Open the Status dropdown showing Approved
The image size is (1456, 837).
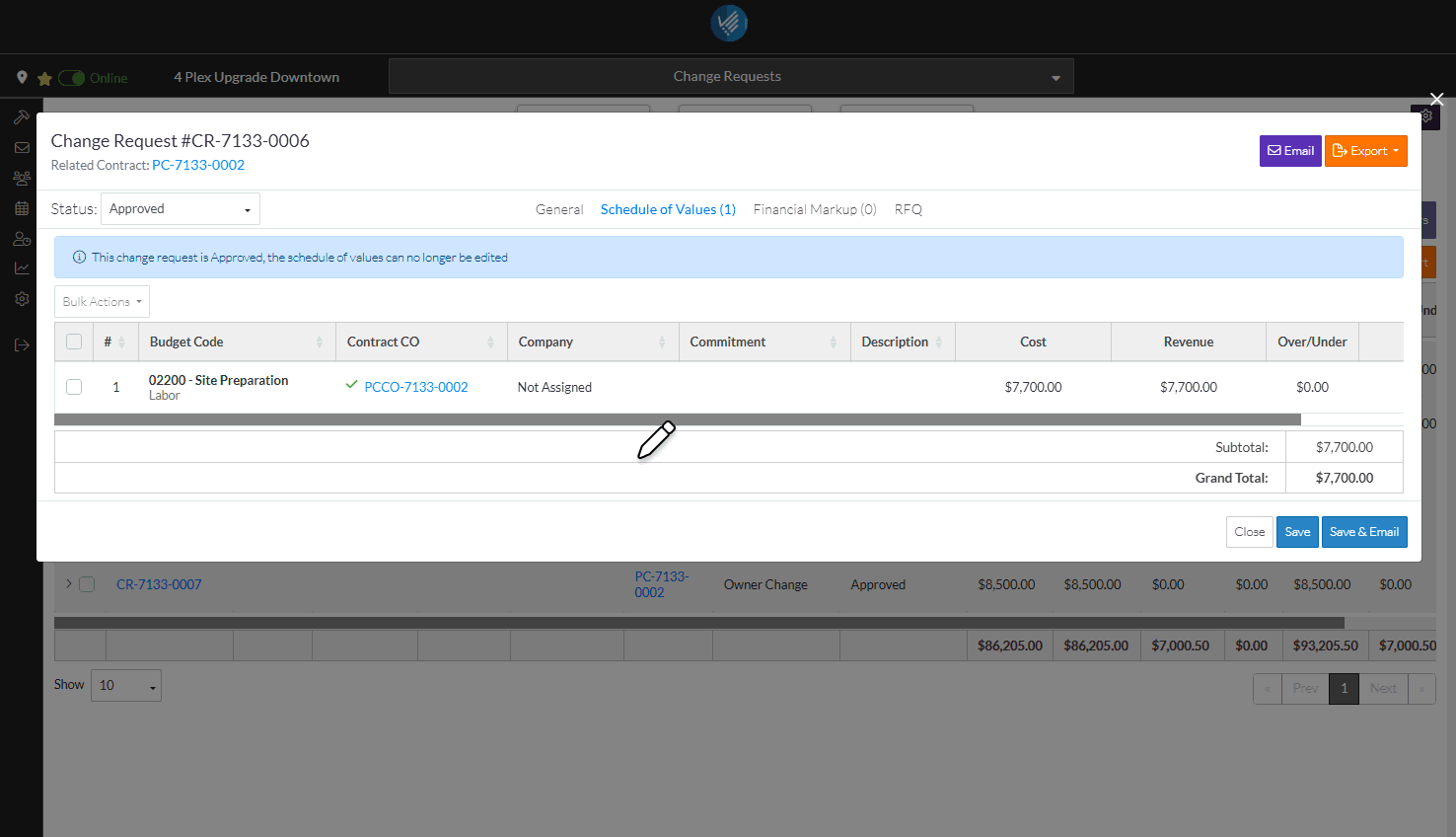click(x=181, y=209)
